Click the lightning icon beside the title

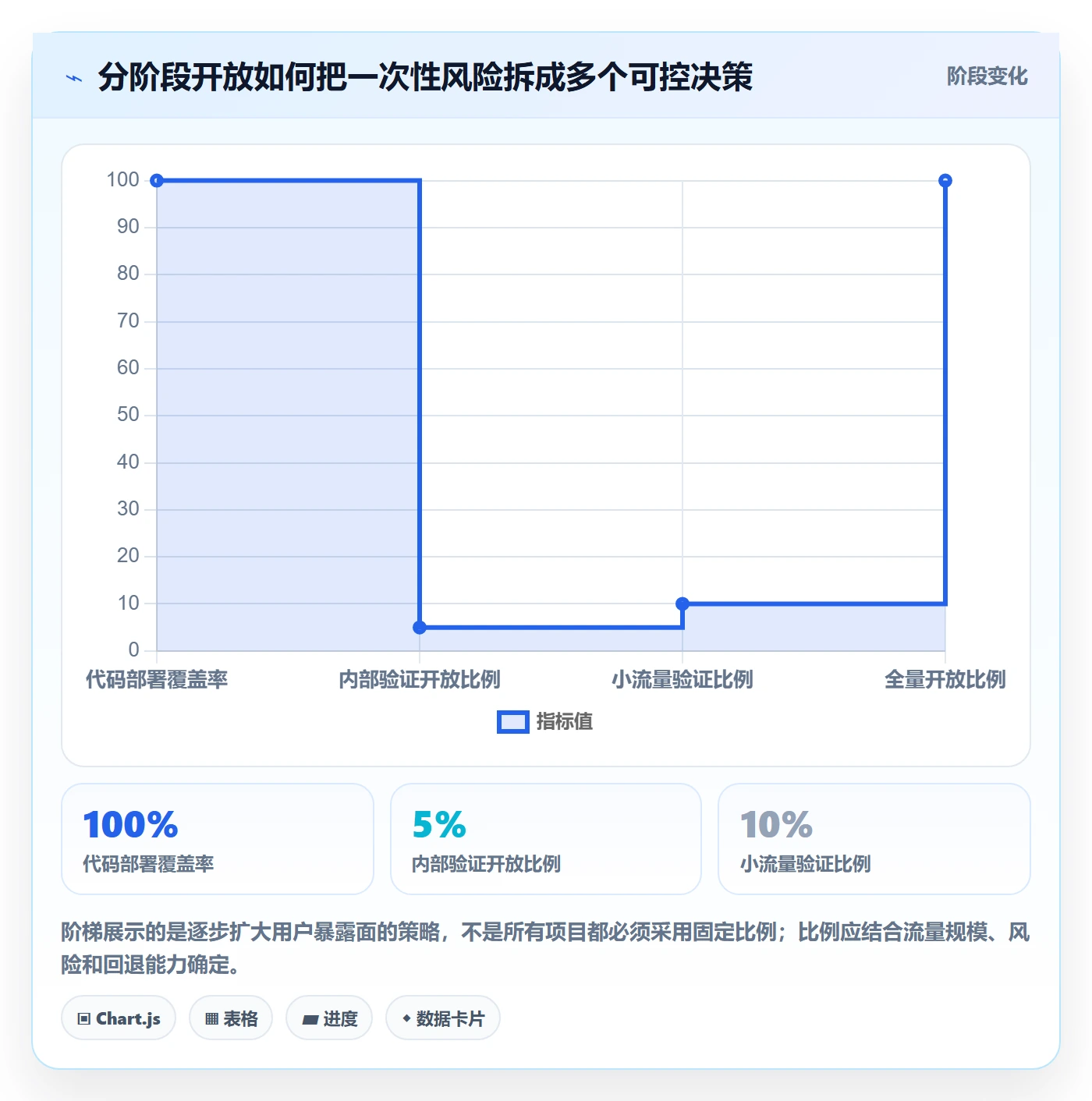point(74,78)
